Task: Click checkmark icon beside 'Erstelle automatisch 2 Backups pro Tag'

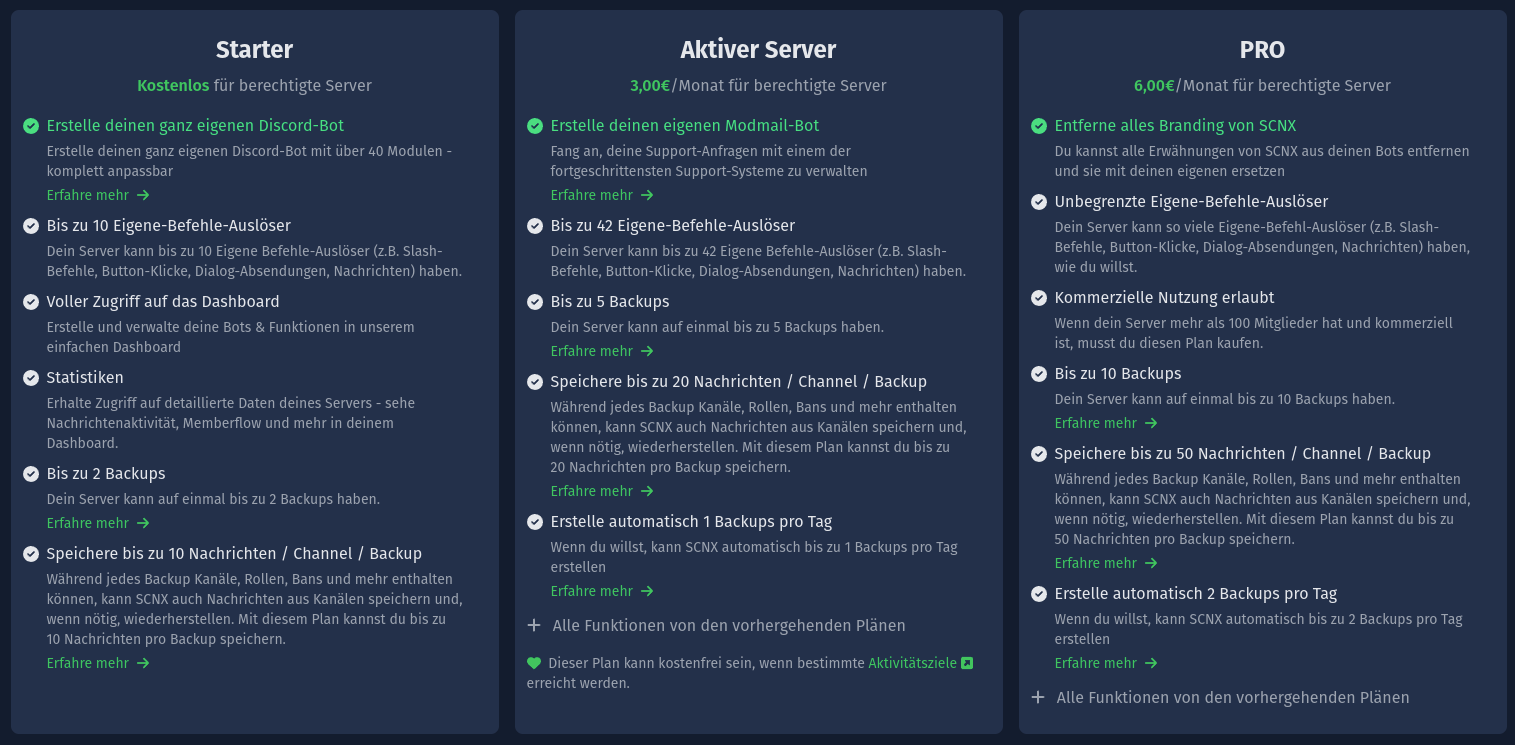Action: pyautogui.click(x=1039, y=594)
